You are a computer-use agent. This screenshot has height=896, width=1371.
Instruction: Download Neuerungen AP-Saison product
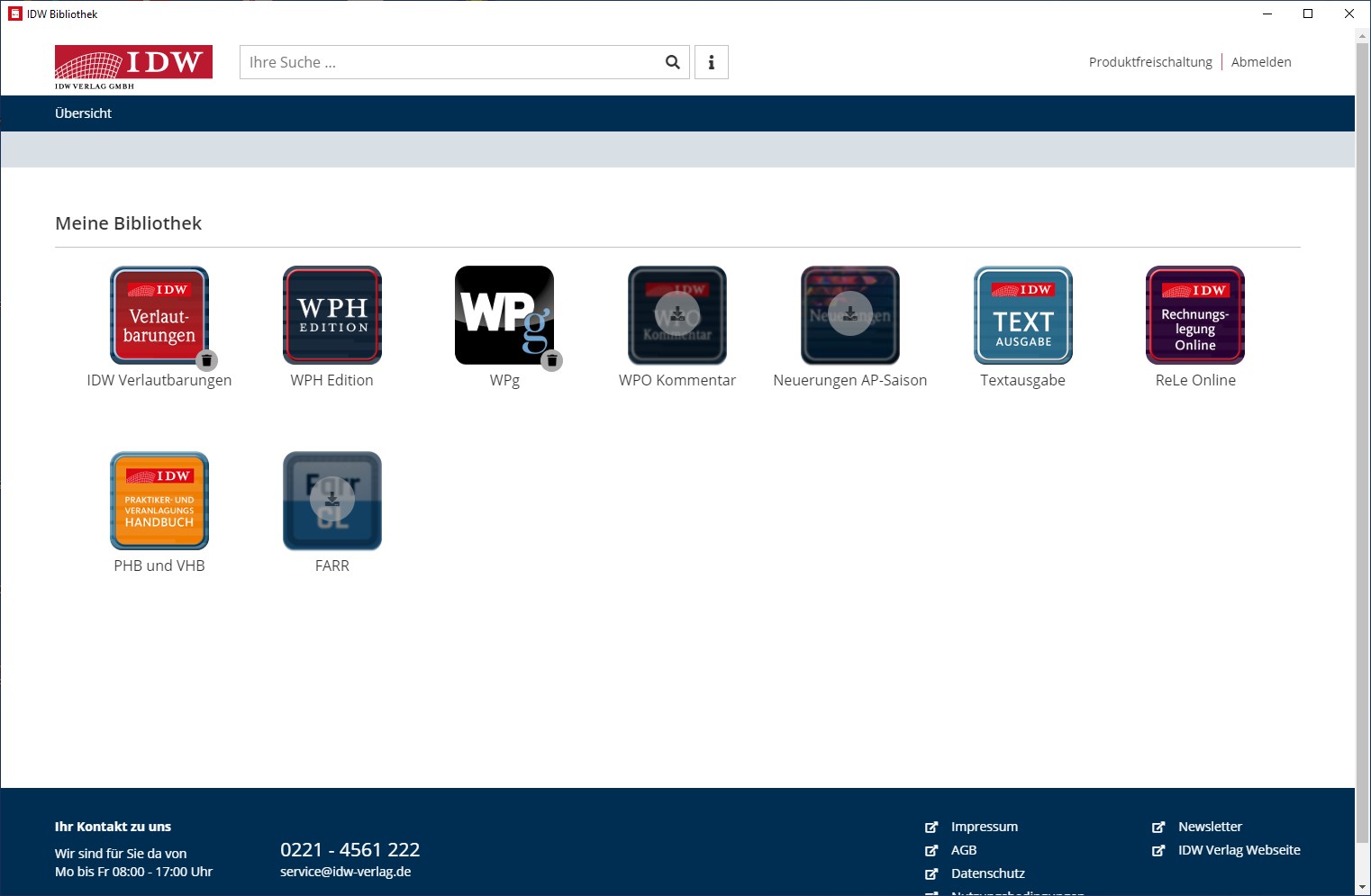coord(850,314)
